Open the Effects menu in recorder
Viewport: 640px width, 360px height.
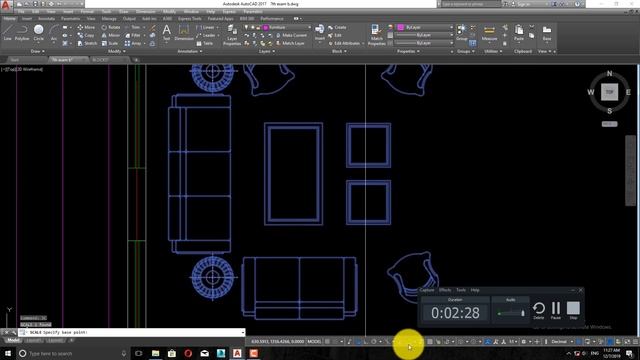click(x=445, y=290)
